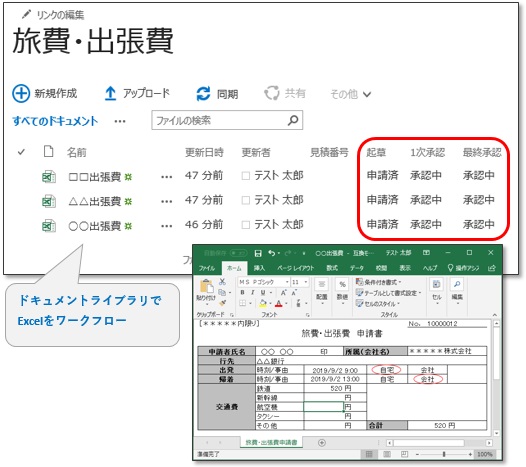Switch to the 数式 ribbon tab

click(332, 268)
